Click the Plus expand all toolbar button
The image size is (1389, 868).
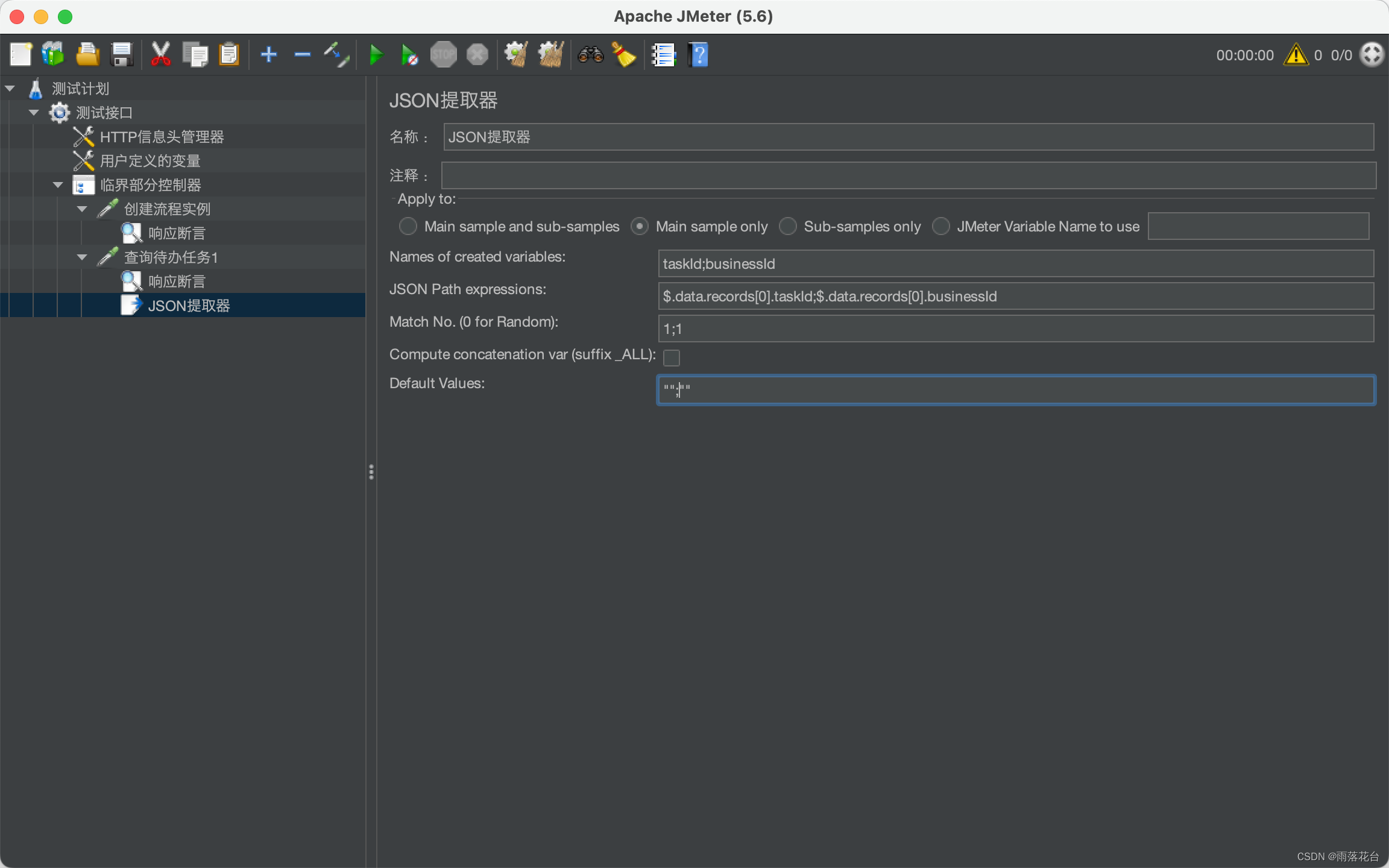[268, 55]
